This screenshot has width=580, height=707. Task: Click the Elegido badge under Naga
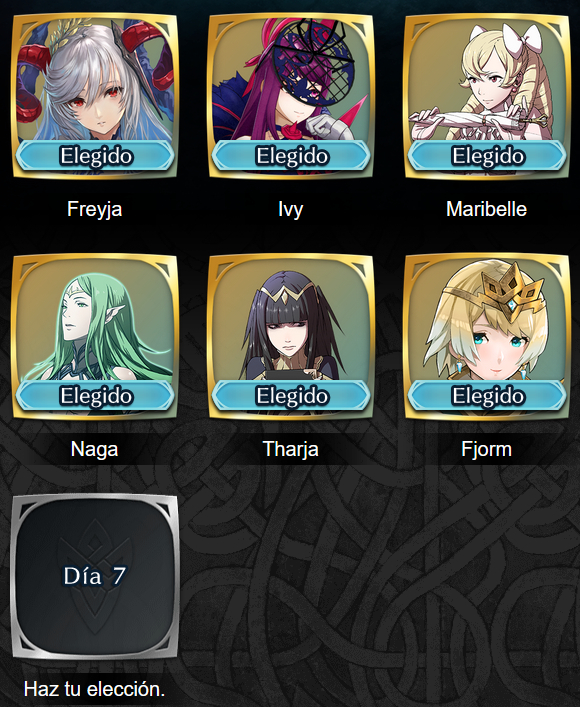coord(95,395)
